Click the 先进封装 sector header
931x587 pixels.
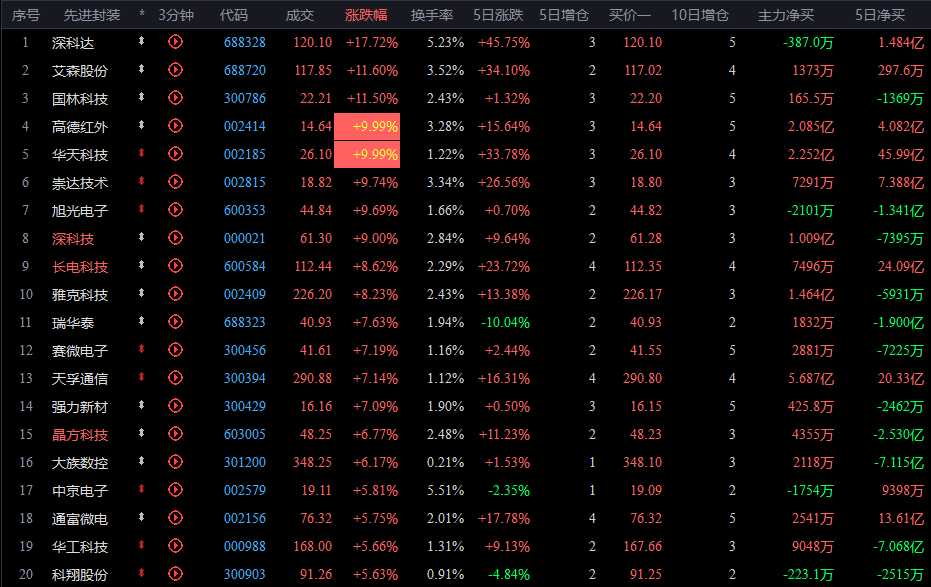(x=92, y=15)
